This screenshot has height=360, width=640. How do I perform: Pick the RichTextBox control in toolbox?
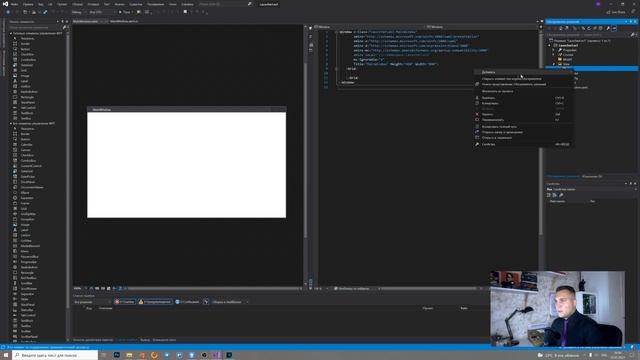pos(28,278)
